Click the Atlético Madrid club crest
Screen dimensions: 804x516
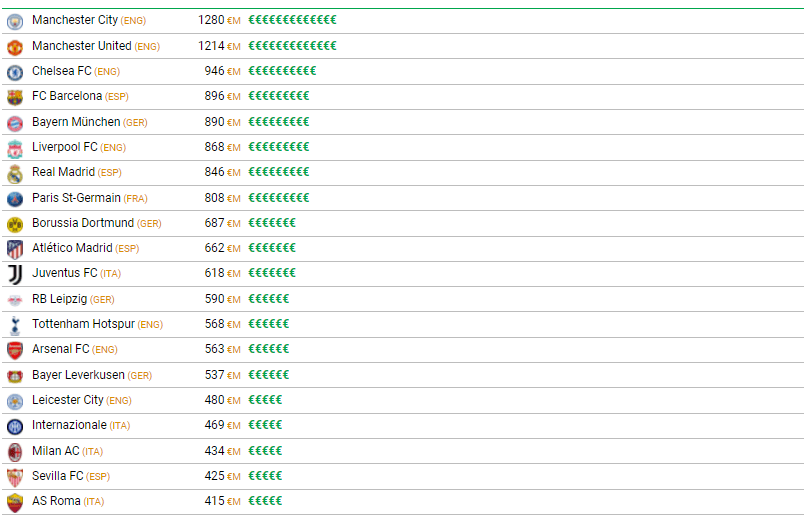pyautogui.click(x=15, y=250)
